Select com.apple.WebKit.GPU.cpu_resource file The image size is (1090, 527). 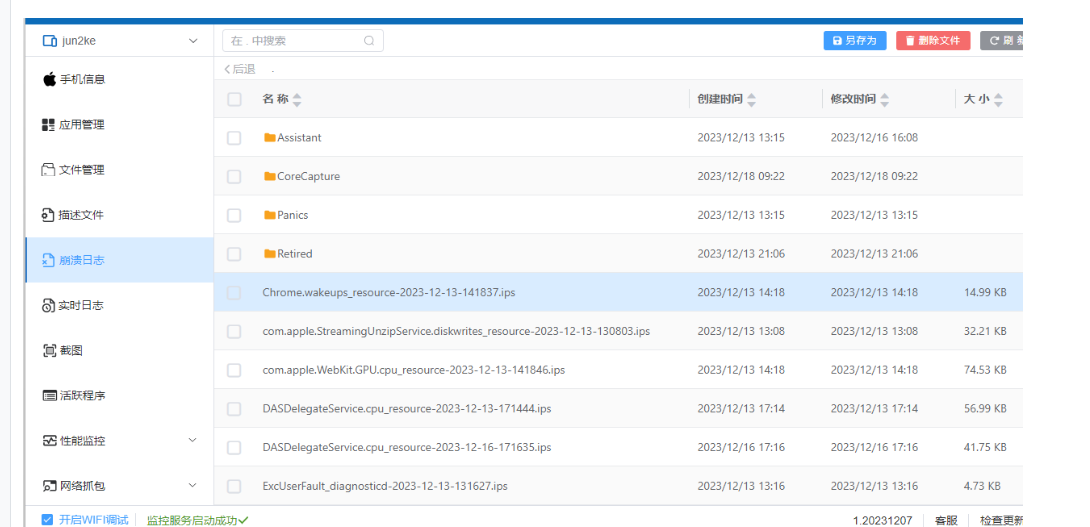click(x=414, y=370)
